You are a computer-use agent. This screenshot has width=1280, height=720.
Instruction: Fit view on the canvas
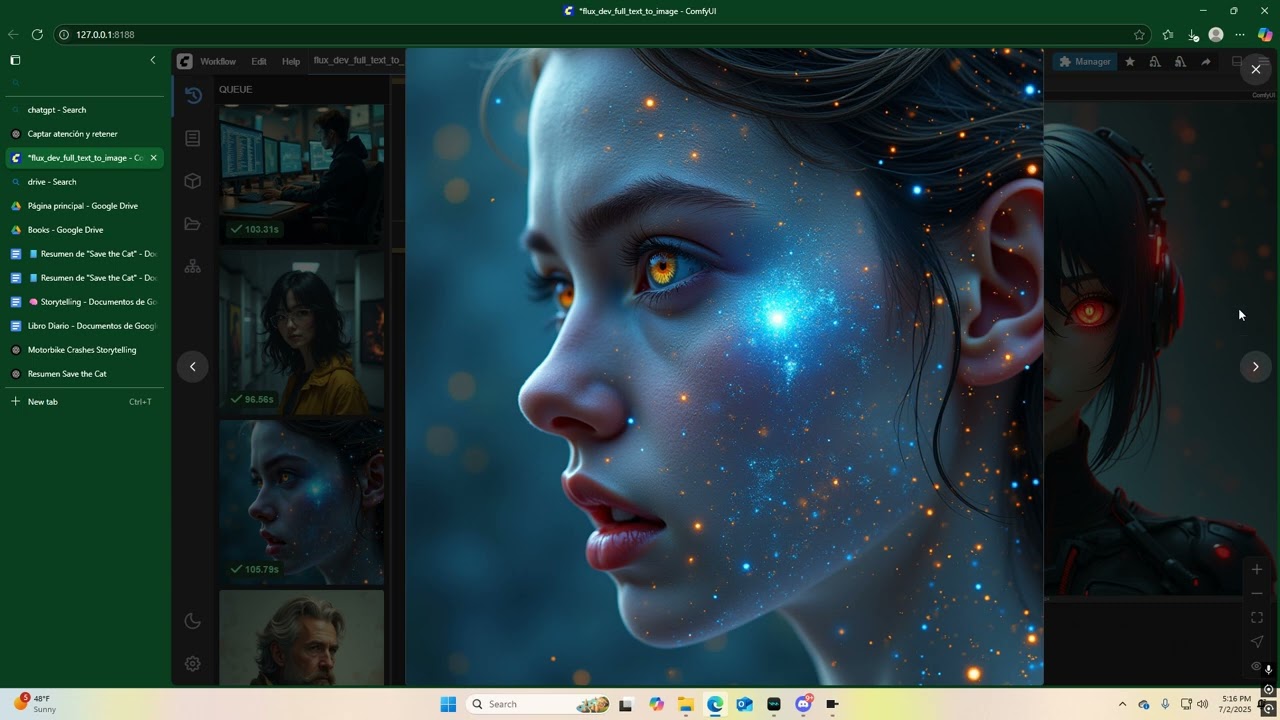pos(1257,618)
